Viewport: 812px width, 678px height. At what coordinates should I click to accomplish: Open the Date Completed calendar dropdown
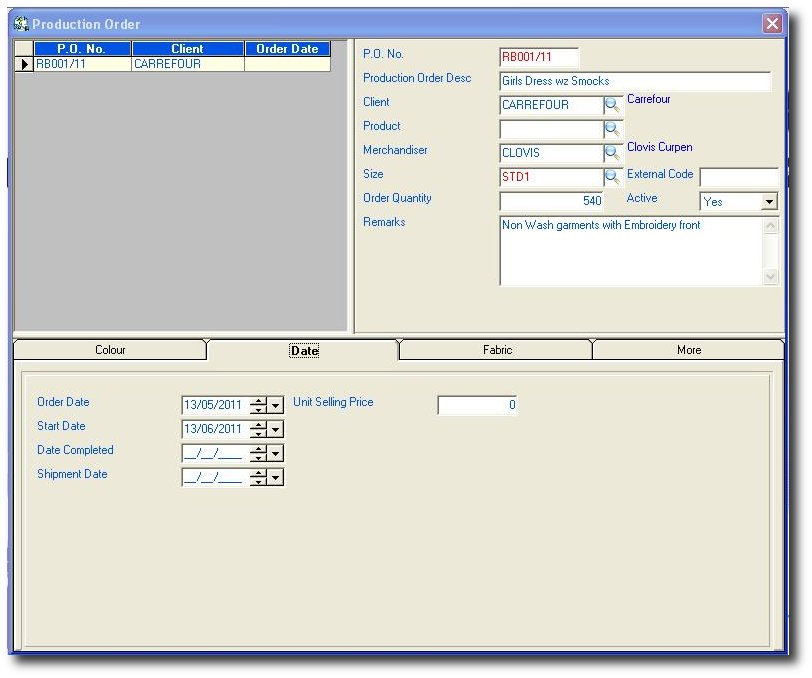[276, 453]
